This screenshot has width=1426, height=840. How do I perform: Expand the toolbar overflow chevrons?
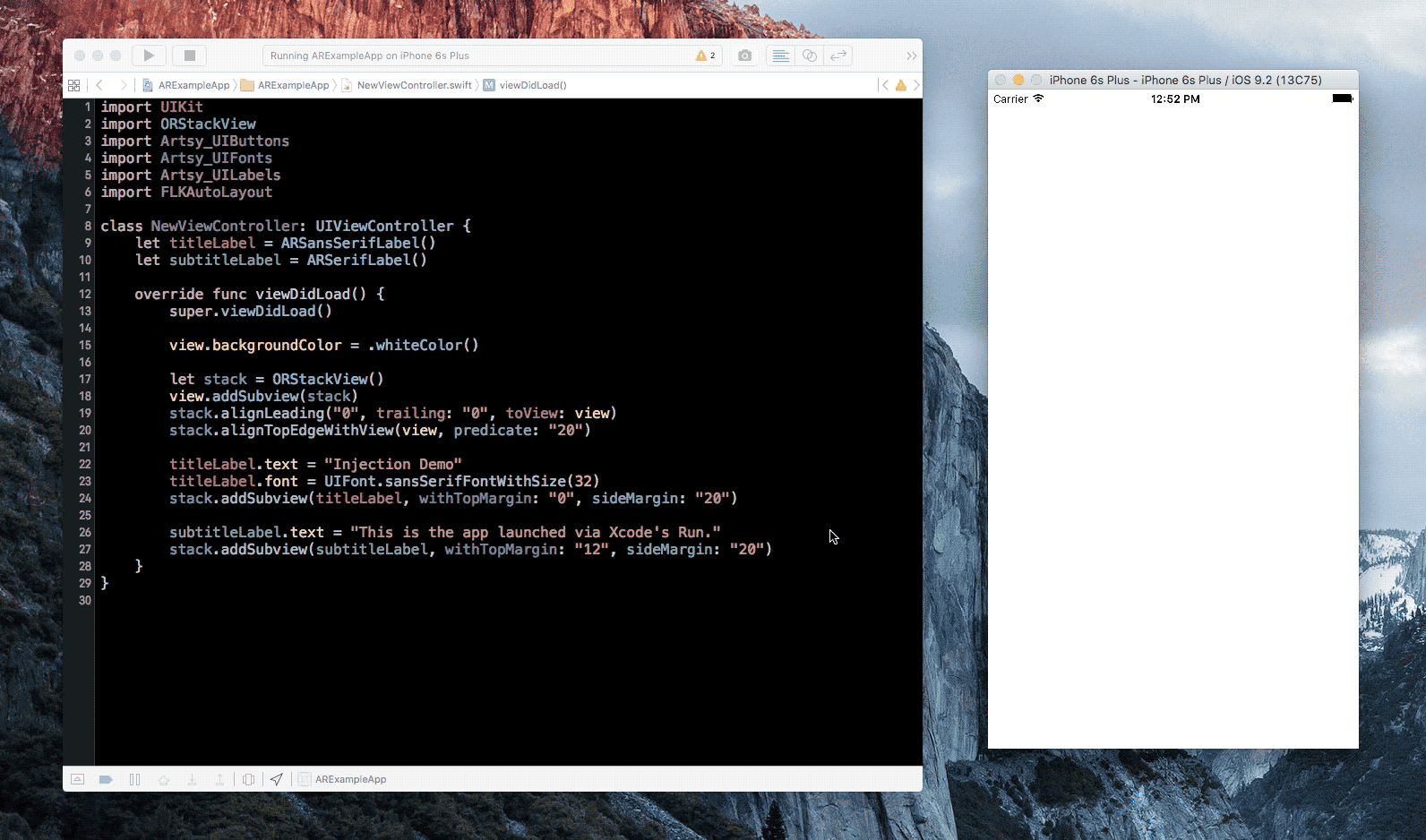tap(911, 56)
